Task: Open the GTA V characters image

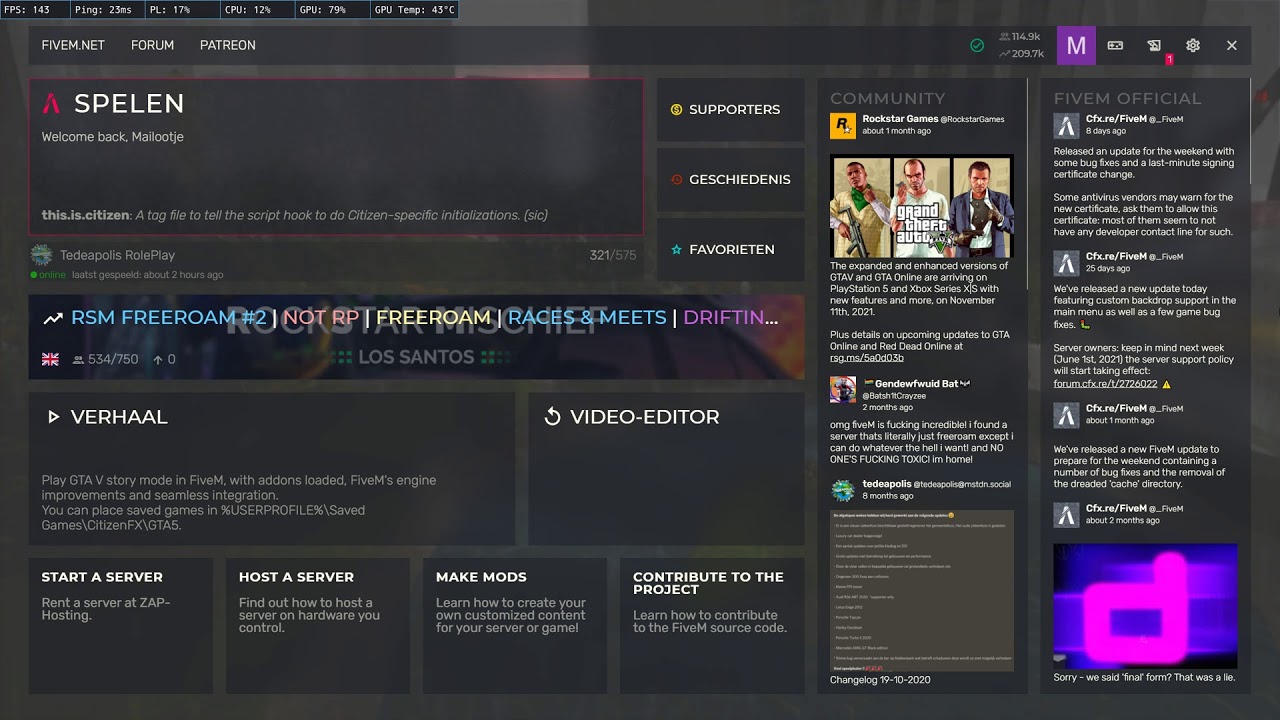Action: (x=922, y=206)
